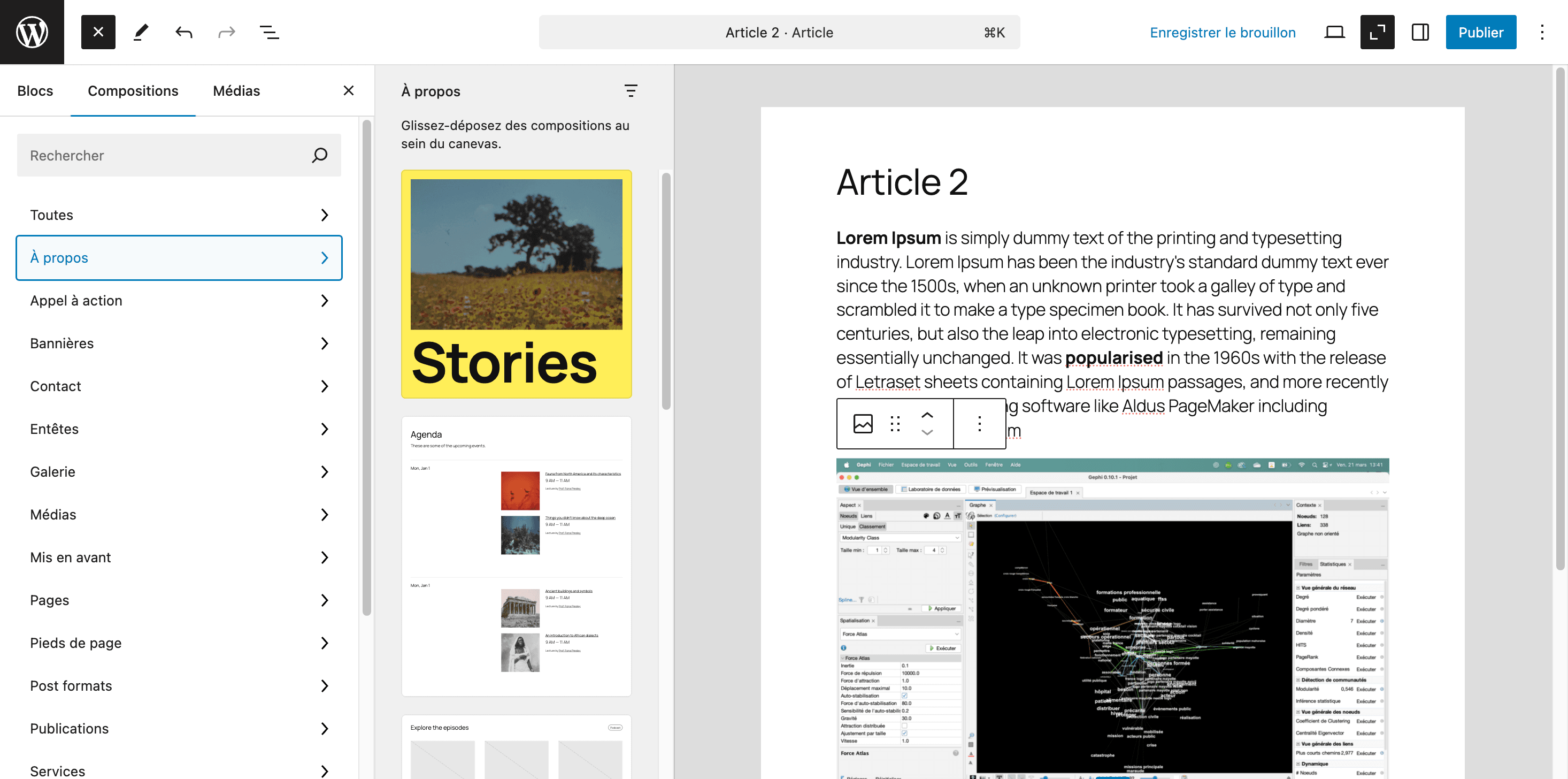1568x779 pixels.
Task: Open the Article 2 command palette bar
Action: 779,32
